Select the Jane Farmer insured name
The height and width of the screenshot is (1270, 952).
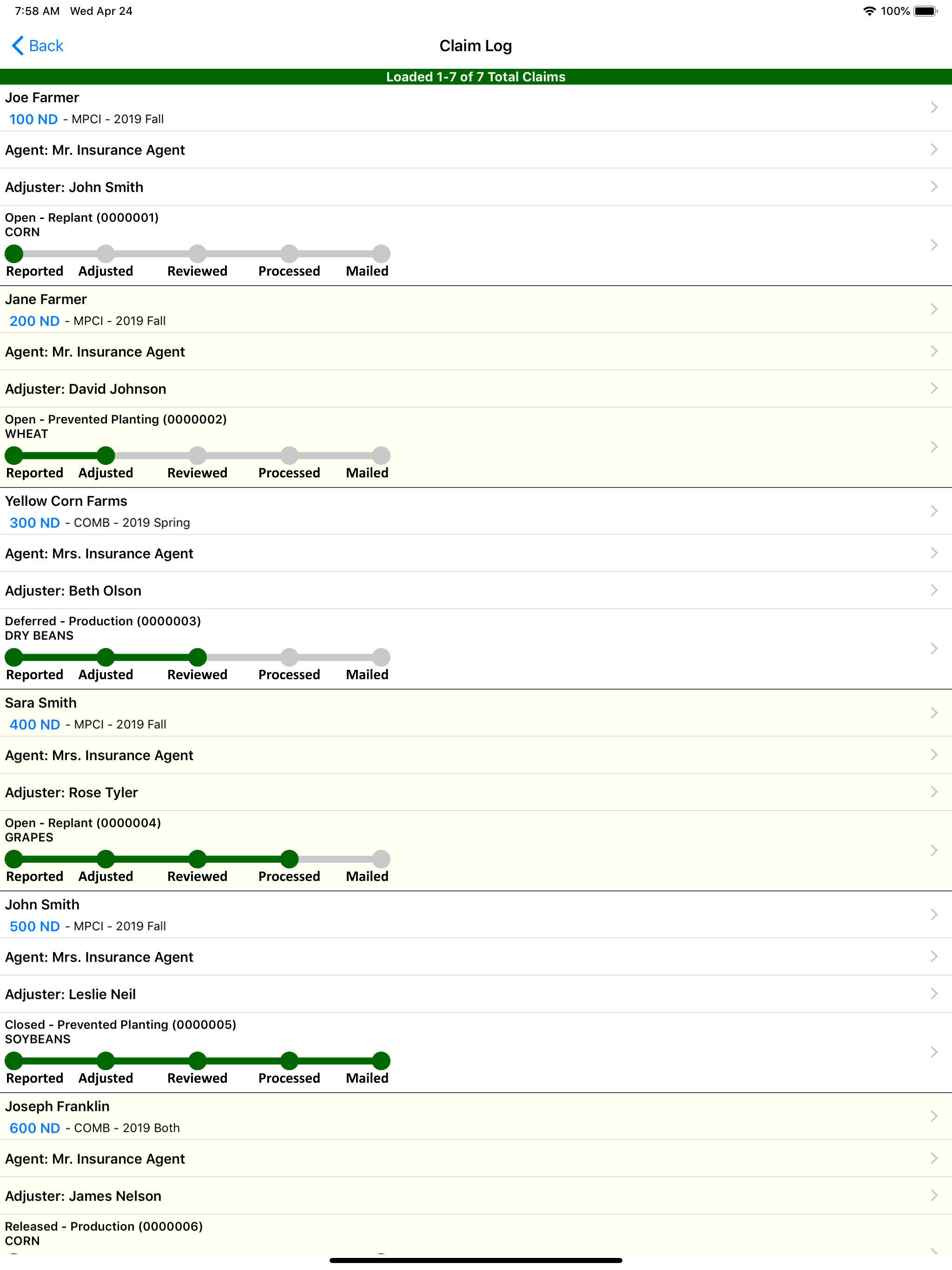coord(46,299)
